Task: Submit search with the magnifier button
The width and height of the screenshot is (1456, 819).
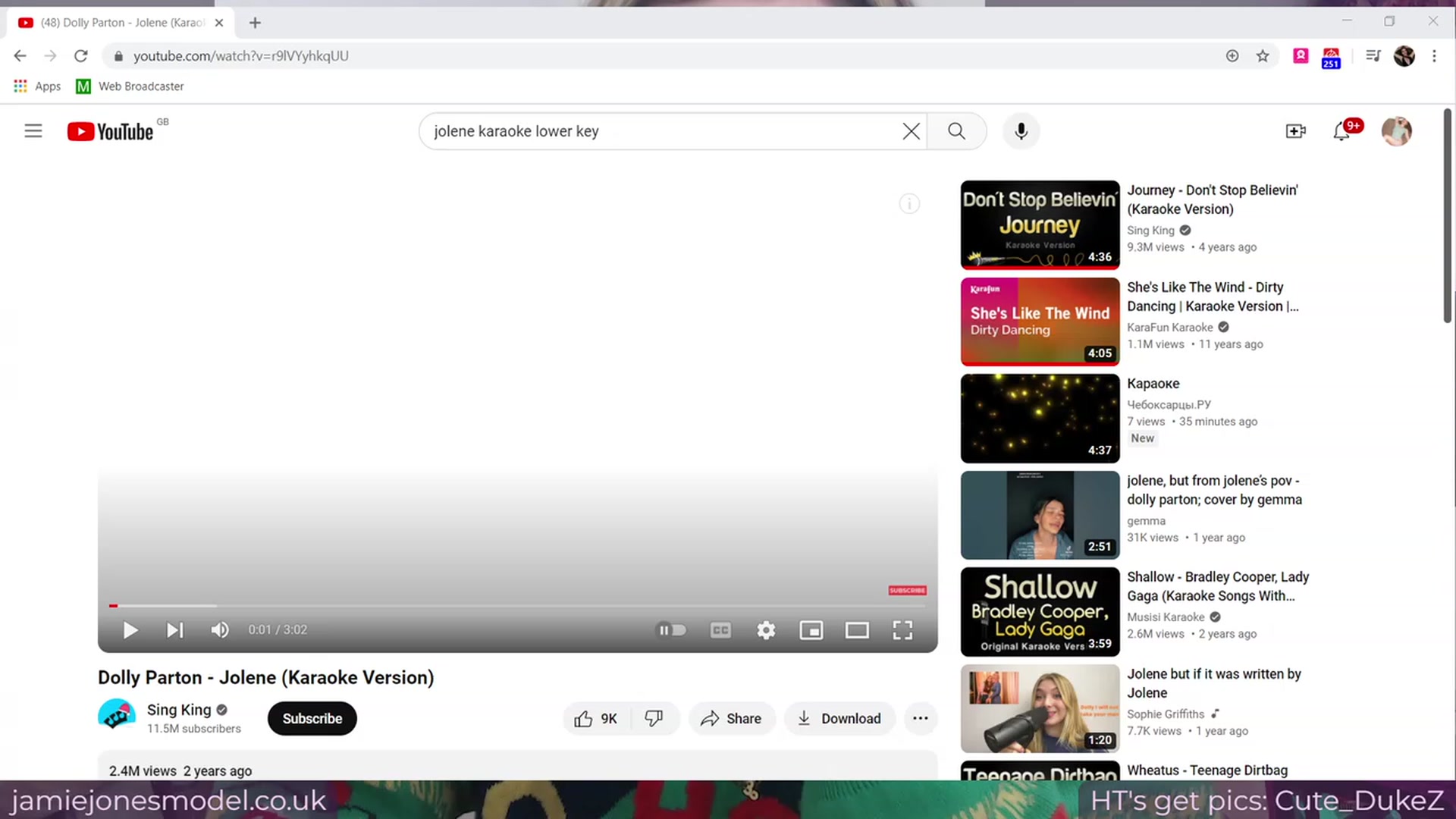Action: (956, 131)
